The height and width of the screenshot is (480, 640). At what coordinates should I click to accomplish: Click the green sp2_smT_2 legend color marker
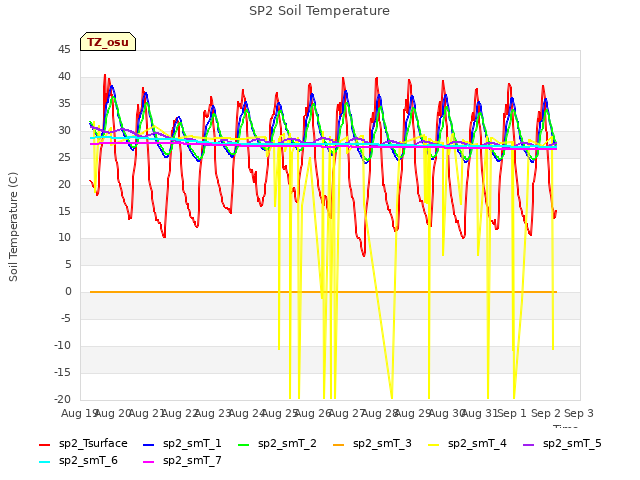tap(244, 444)
